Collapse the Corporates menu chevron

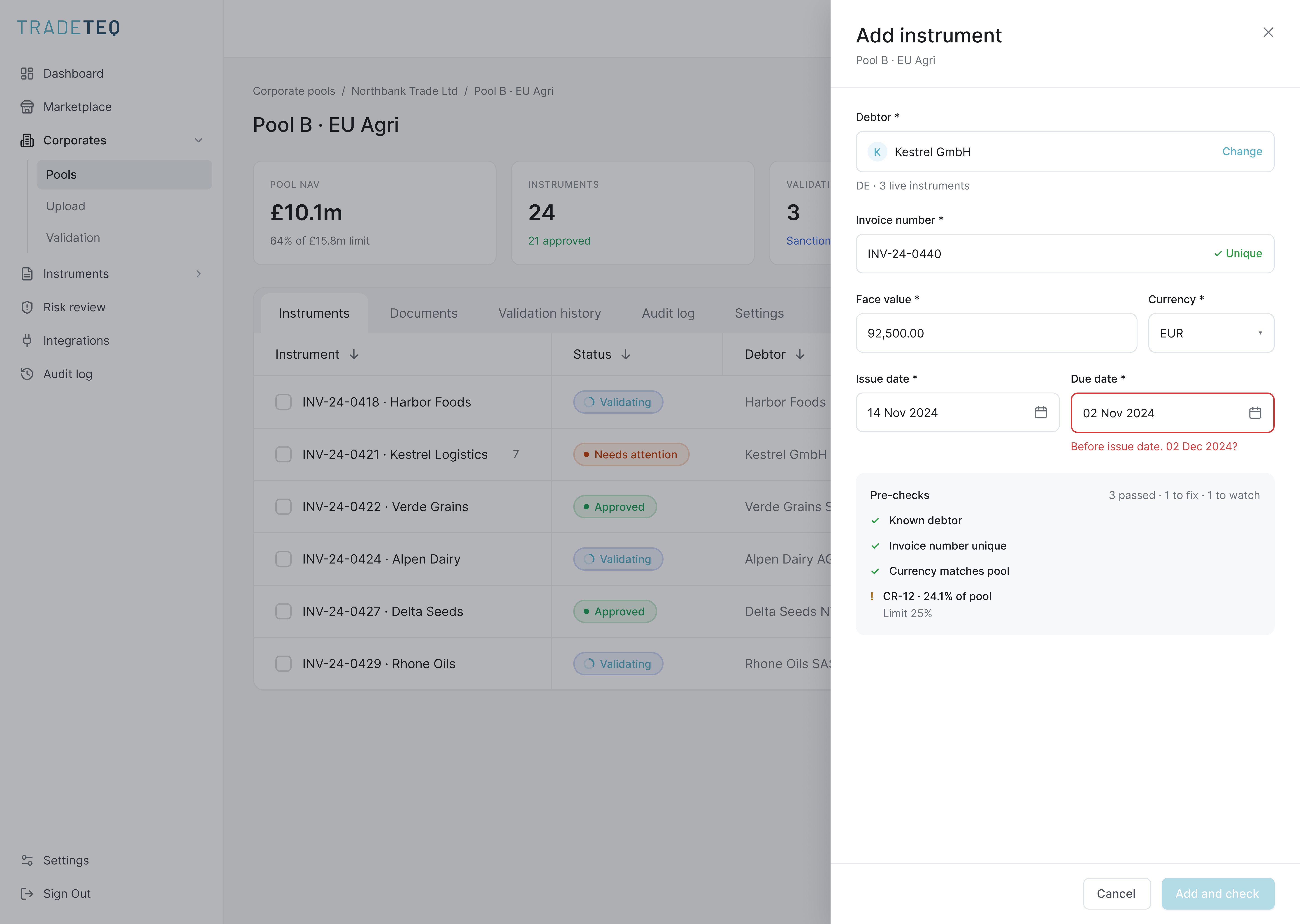pos(199,141)
